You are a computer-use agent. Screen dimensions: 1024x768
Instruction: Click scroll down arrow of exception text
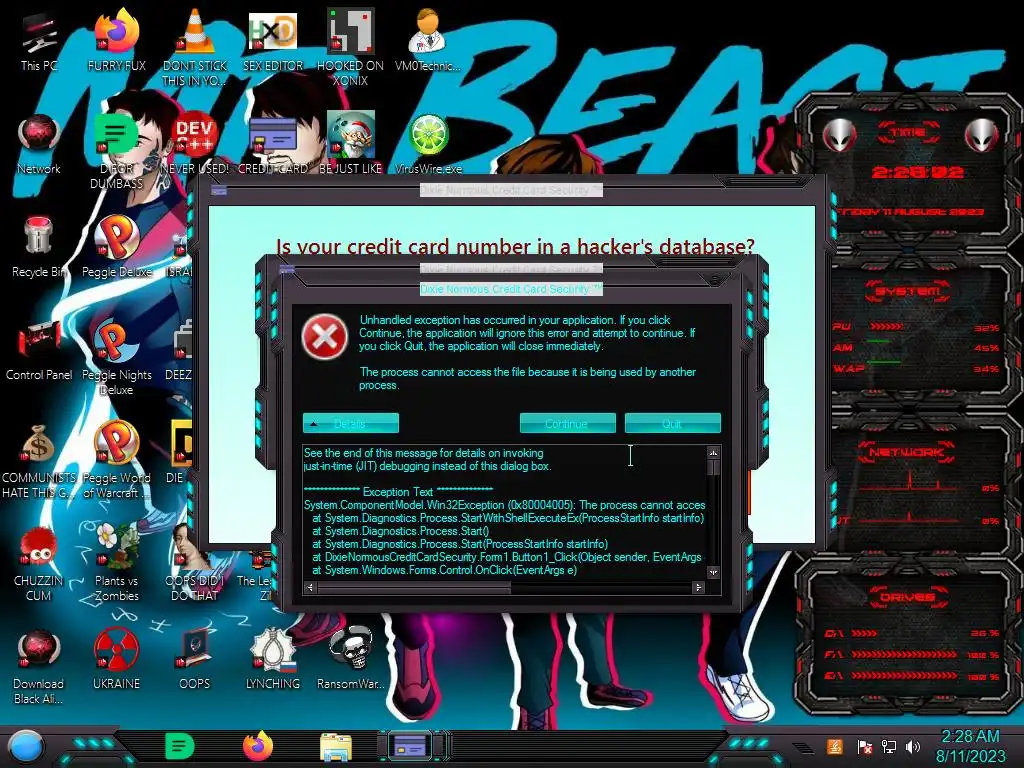tap(713, 573)
